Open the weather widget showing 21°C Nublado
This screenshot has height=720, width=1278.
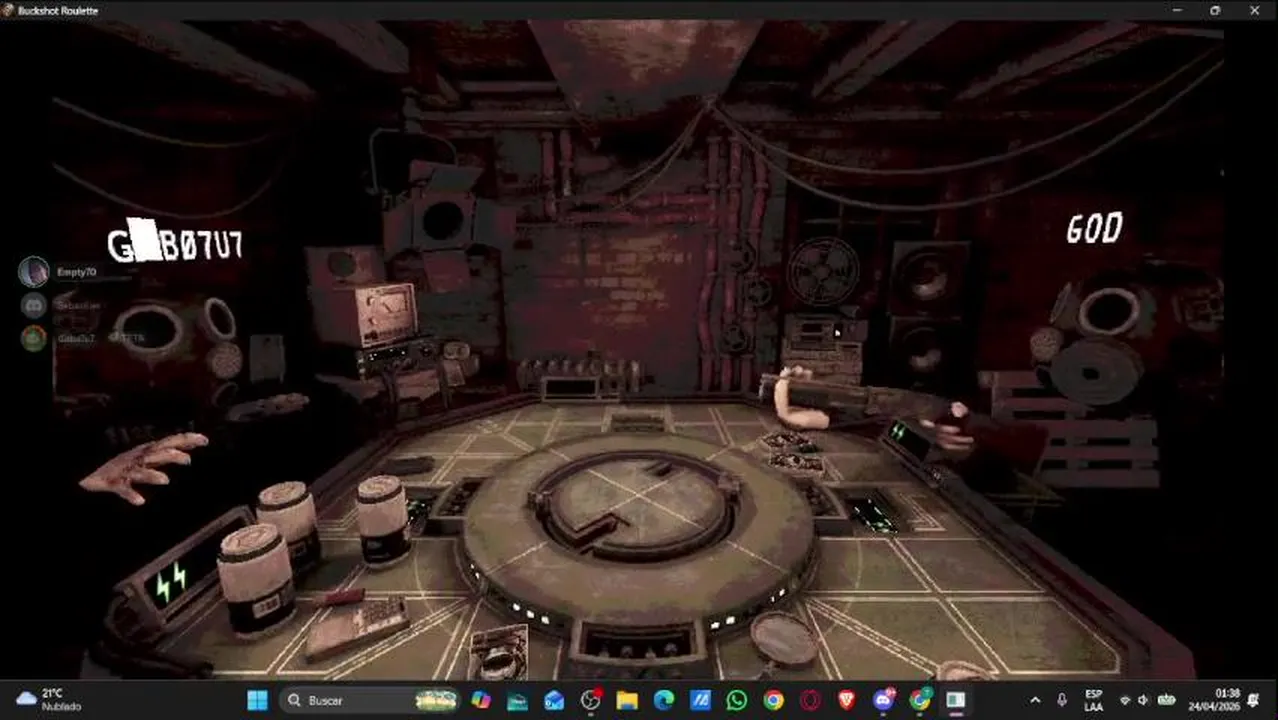point(50,699)
